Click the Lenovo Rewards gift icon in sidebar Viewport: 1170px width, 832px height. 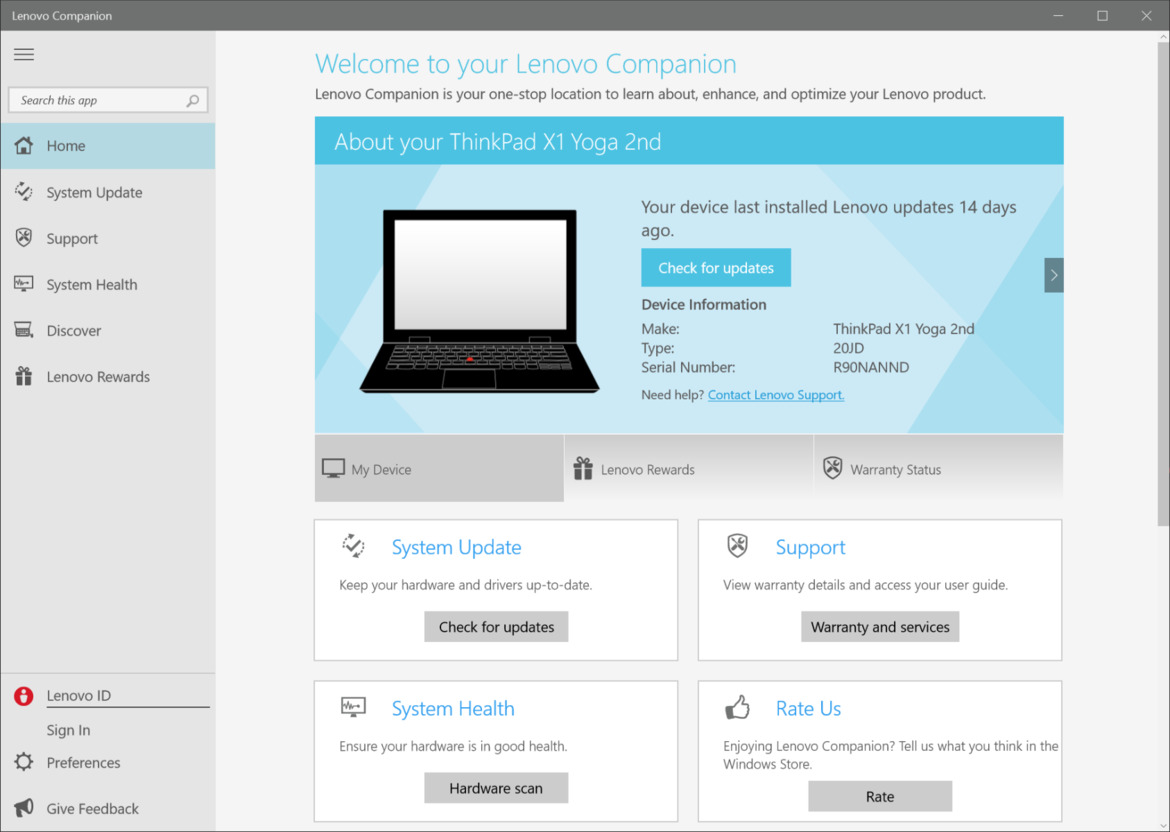click(24, 376)
